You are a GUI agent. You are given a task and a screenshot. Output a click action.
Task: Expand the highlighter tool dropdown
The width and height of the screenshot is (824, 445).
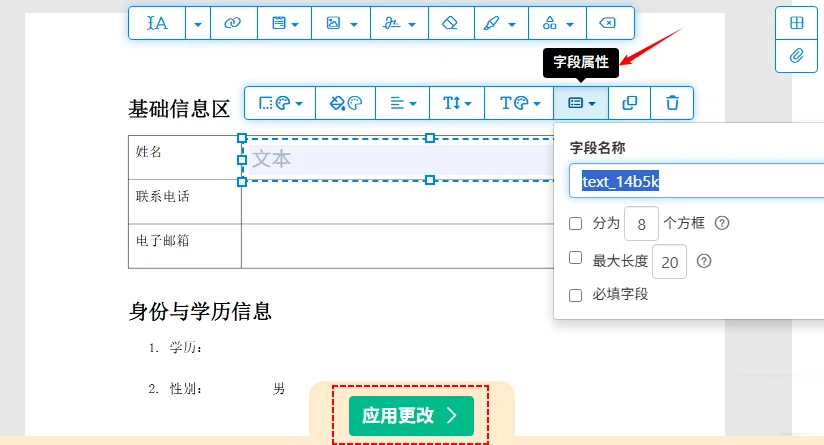coord(512,24)
